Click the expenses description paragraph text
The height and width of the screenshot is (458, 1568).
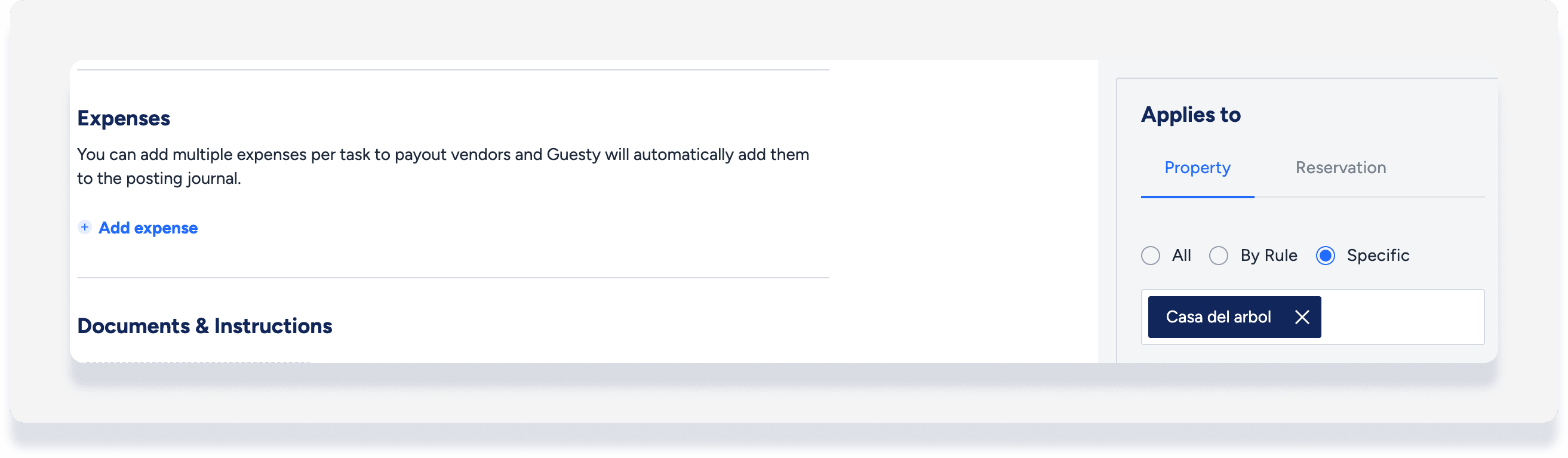tap(442, 166)
